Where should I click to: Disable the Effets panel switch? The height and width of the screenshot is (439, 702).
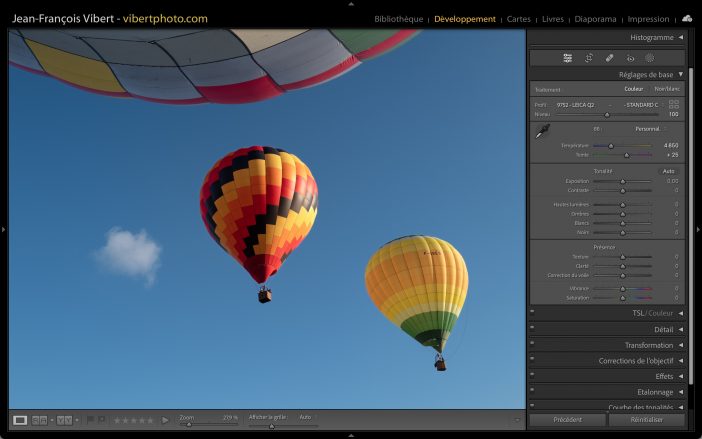pos(533,376)
